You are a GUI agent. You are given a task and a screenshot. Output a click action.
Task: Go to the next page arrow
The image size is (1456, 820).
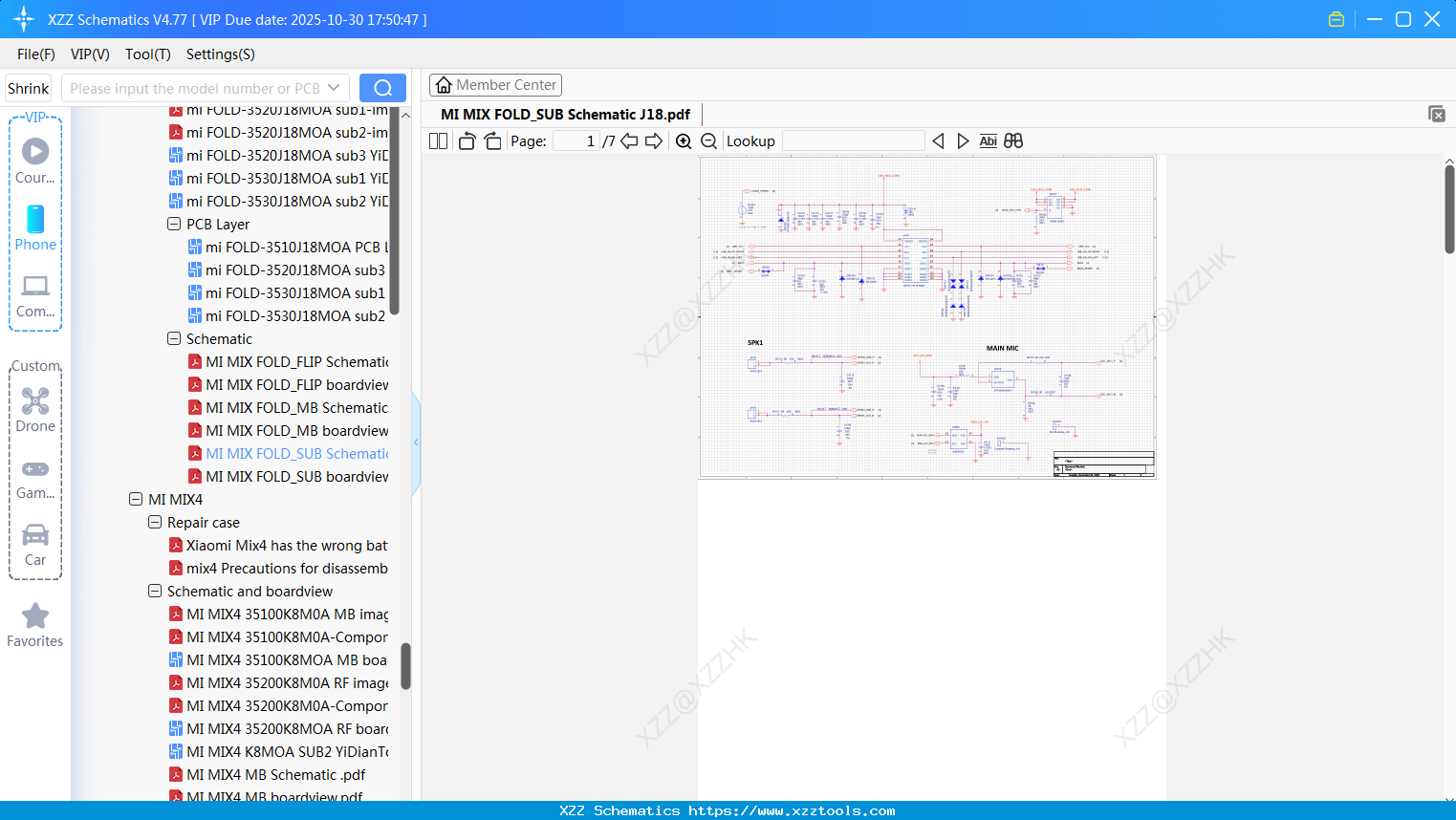654,141
